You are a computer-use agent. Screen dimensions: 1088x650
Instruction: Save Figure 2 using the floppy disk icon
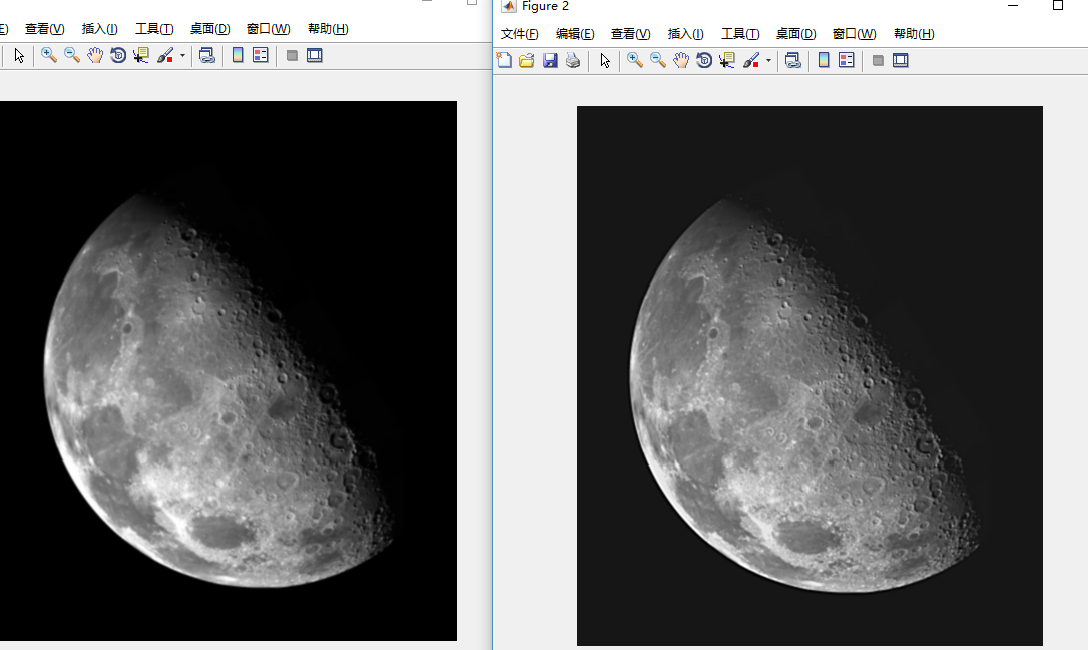tap(550, 61)
